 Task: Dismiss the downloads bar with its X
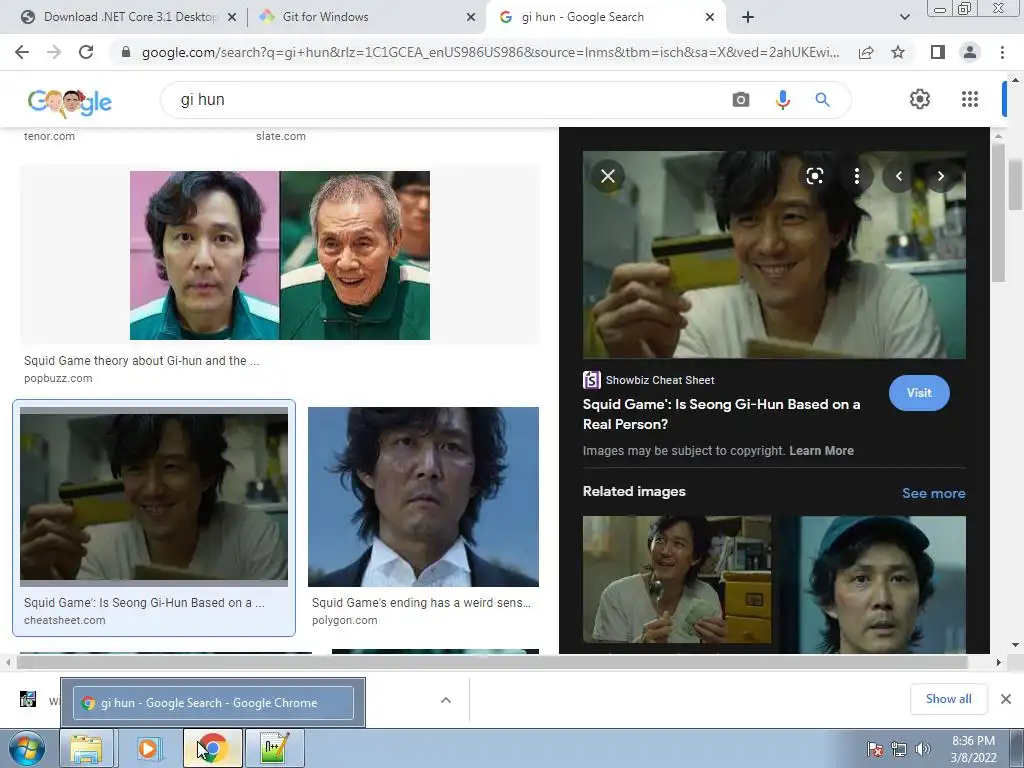pos(1006,699)
